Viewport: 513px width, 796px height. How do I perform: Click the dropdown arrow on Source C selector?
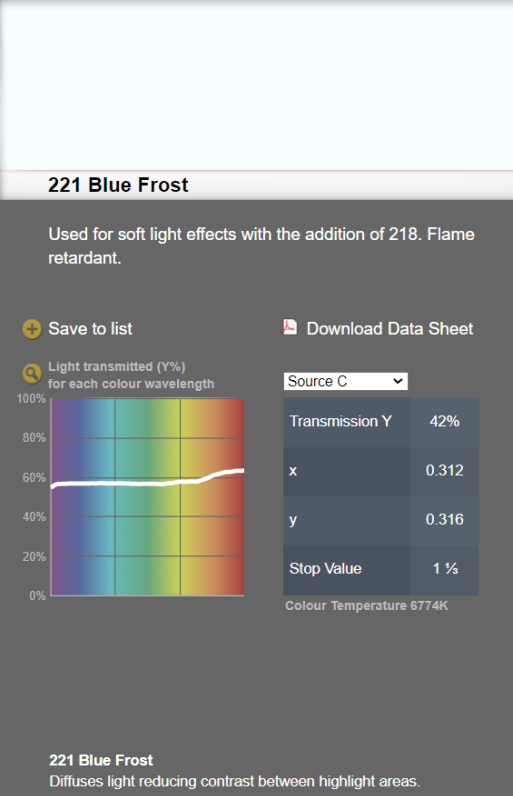click(398, 381)
